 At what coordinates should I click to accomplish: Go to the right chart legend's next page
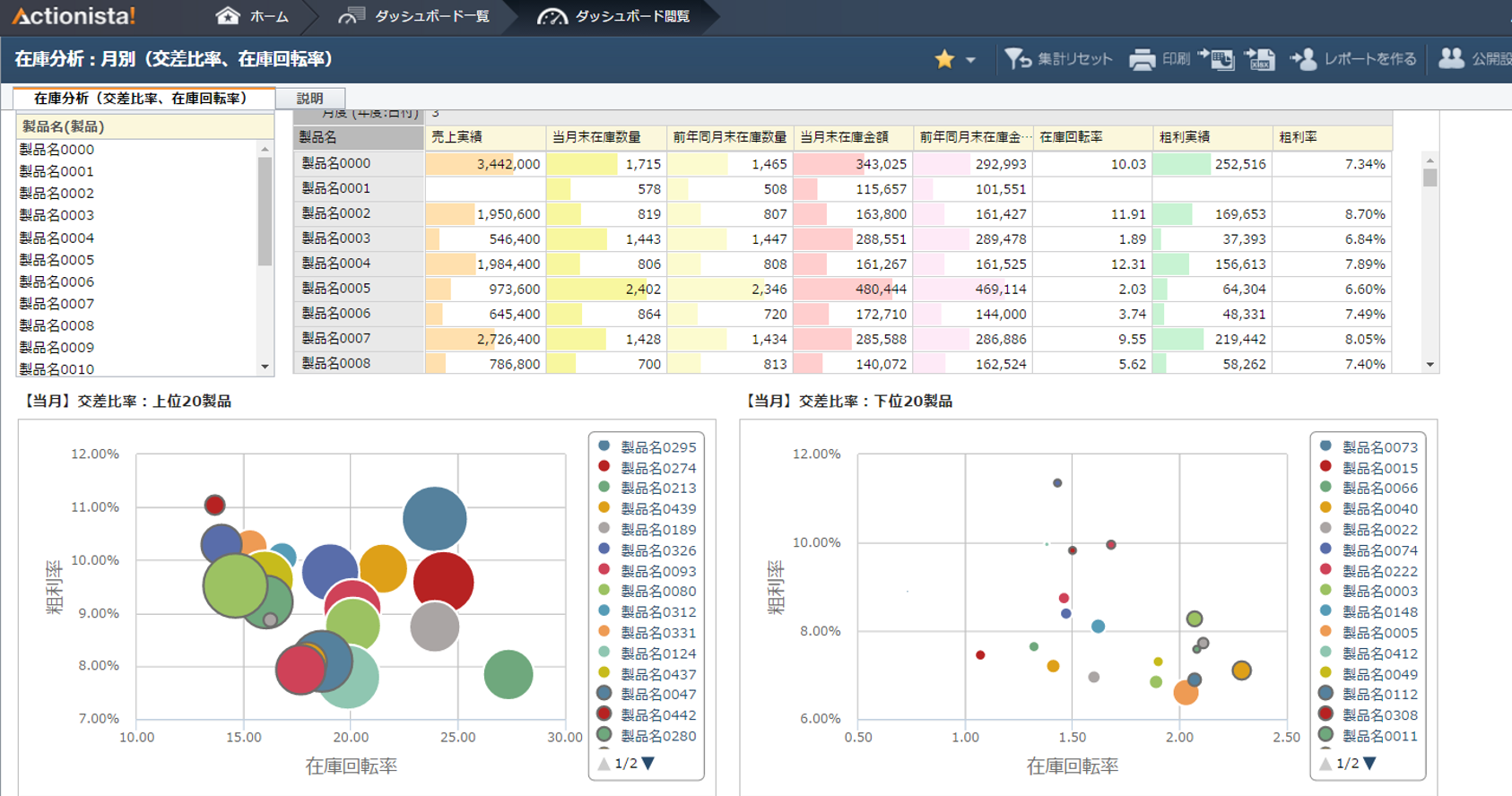(1369, 763)
